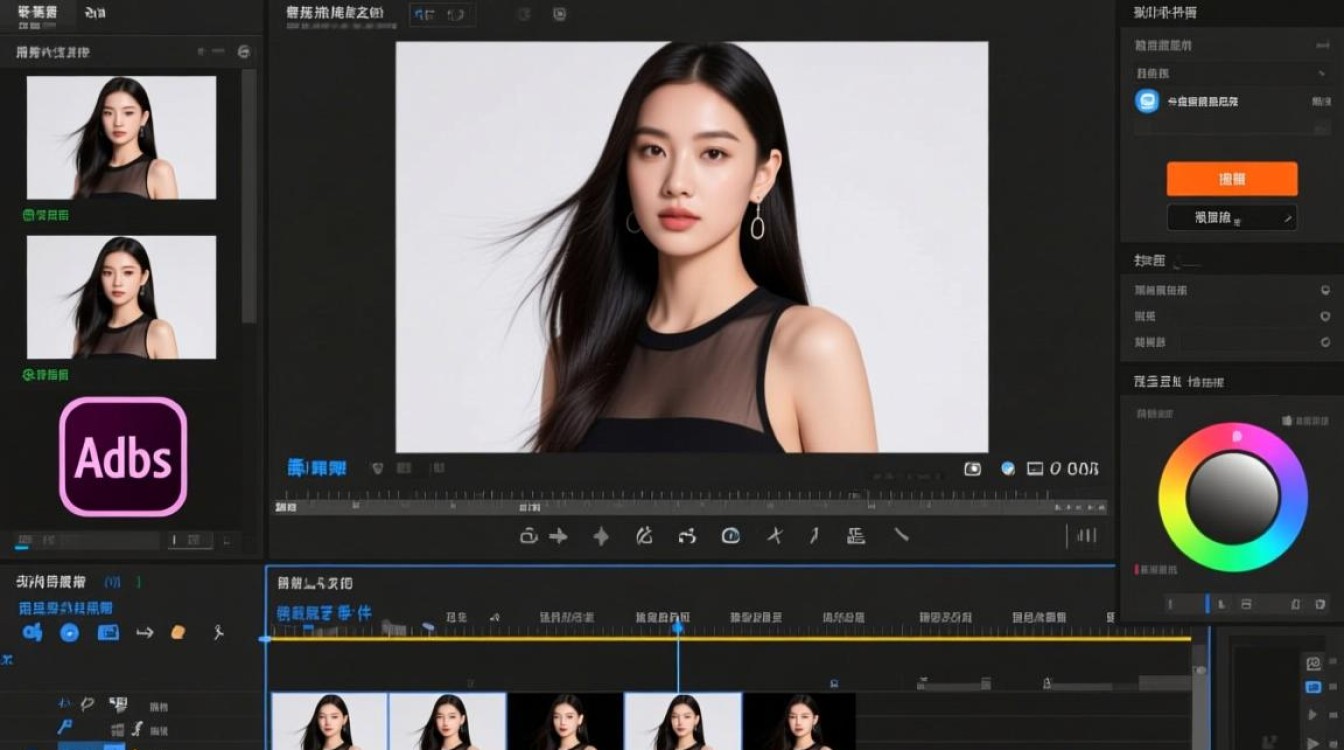Viewport: 1344px width, 750px height.
Task: Select the X-shaped cut icon in the control row
Action: pos(774,536)
